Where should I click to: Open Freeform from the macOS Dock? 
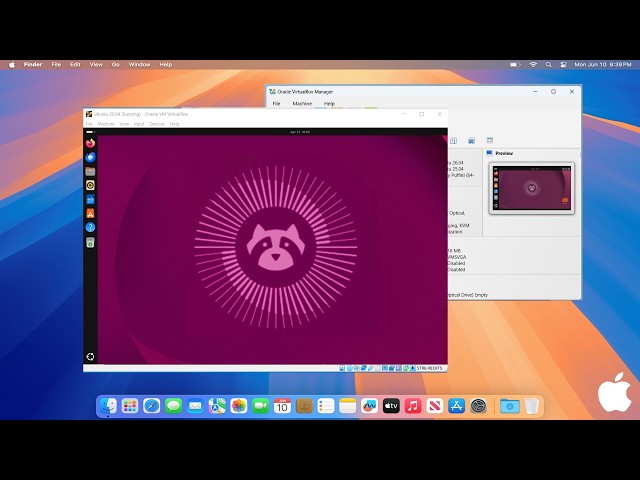coord(369,406)
